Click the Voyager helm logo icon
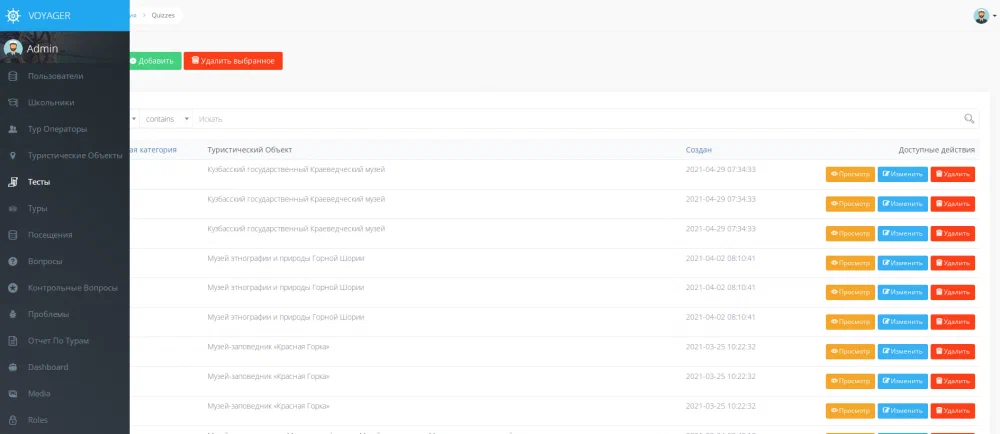This screenshot has width=1000, height=434. coord(14,15)
